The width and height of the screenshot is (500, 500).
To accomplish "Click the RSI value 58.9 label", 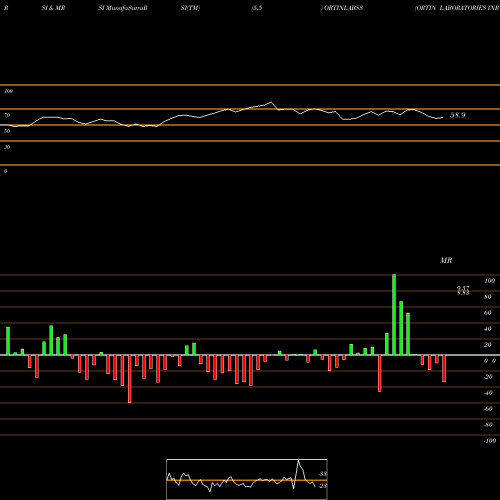I will click(457, 115).
